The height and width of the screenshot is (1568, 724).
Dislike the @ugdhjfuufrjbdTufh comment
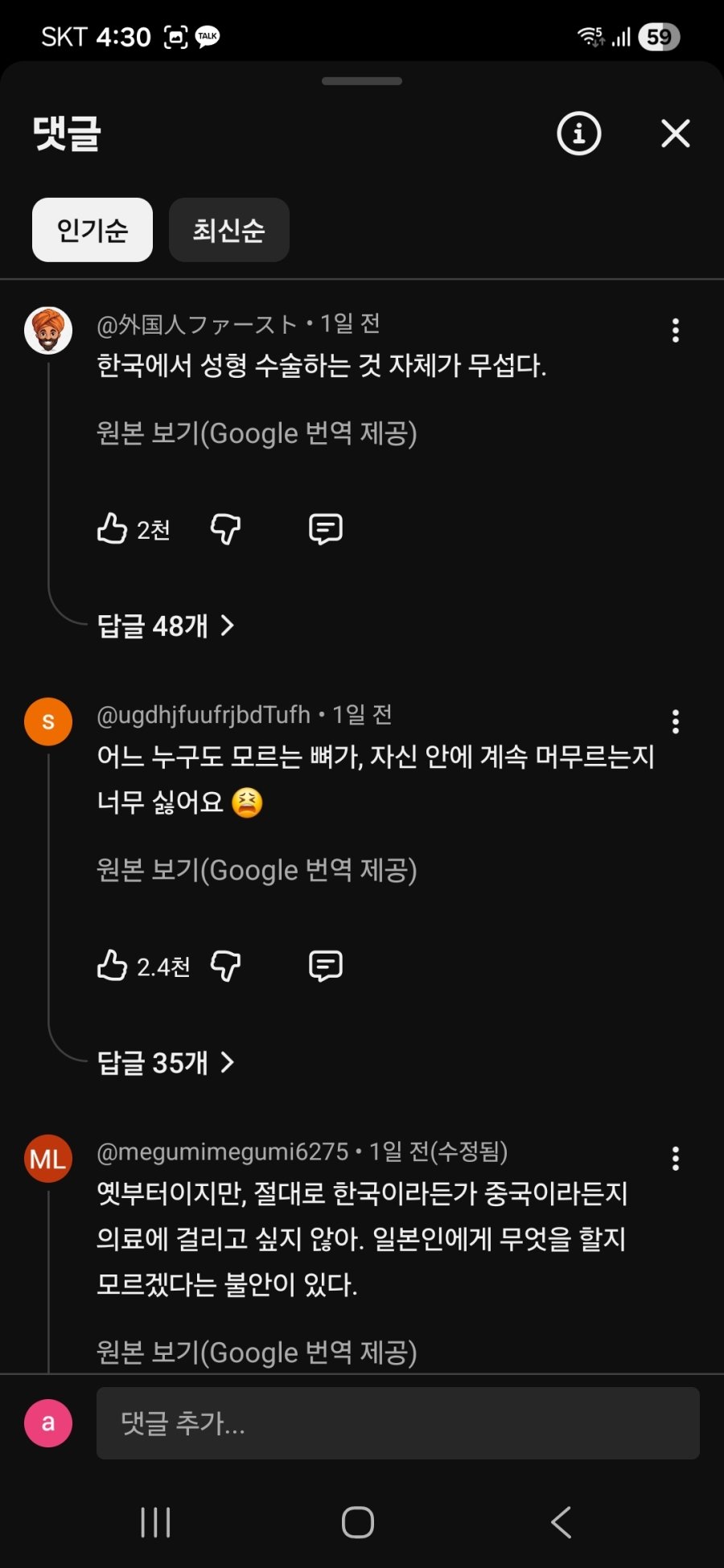[225, 966]
